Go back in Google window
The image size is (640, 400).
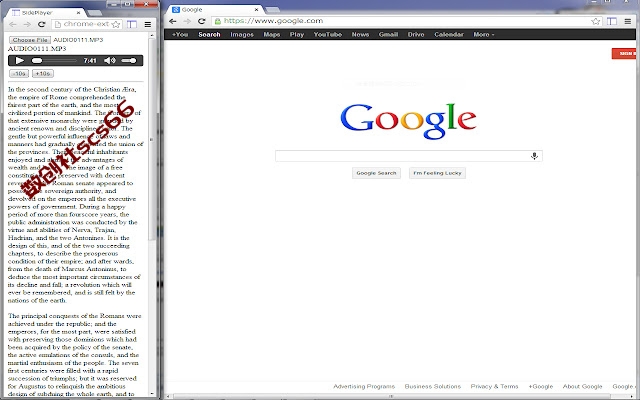coord(173,21)
